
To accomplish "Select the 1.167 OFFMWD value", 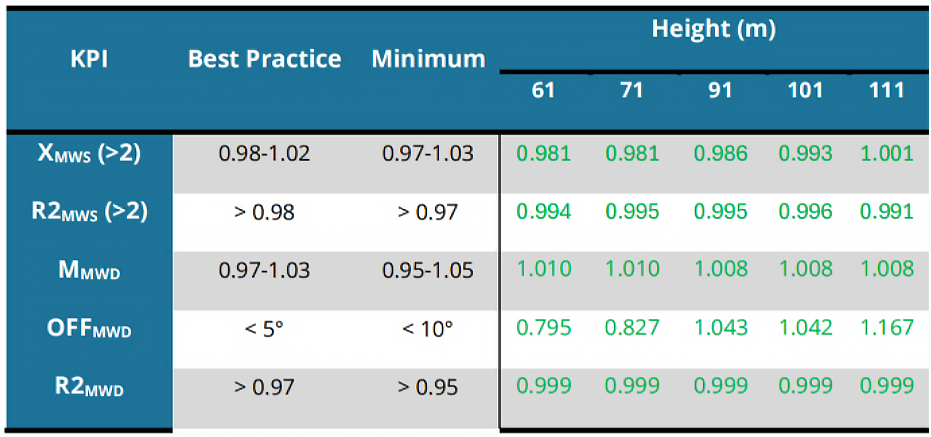I will 886,328.
